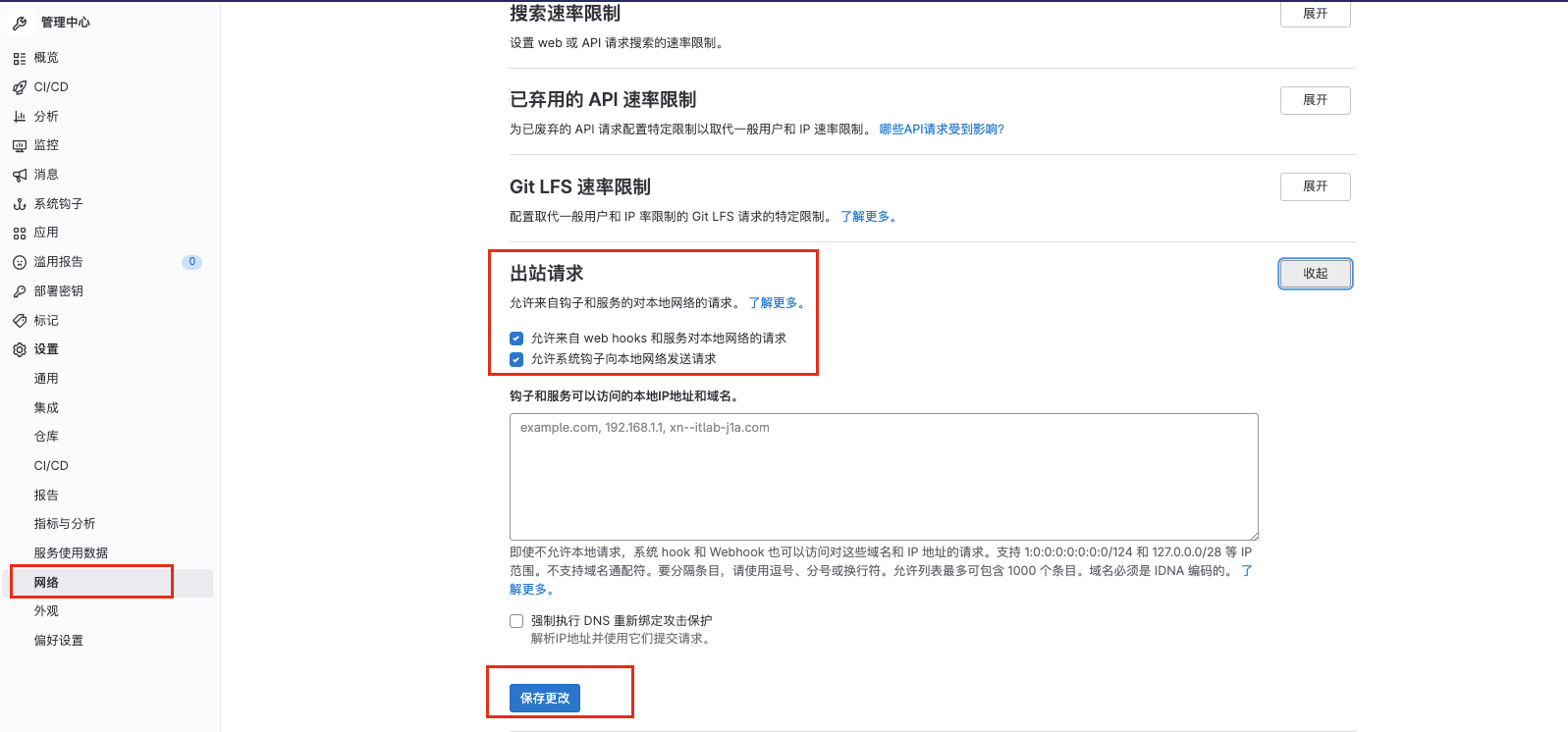
Task: Click the Git LFS 速率限制 heading
Action: coord(580,186)
